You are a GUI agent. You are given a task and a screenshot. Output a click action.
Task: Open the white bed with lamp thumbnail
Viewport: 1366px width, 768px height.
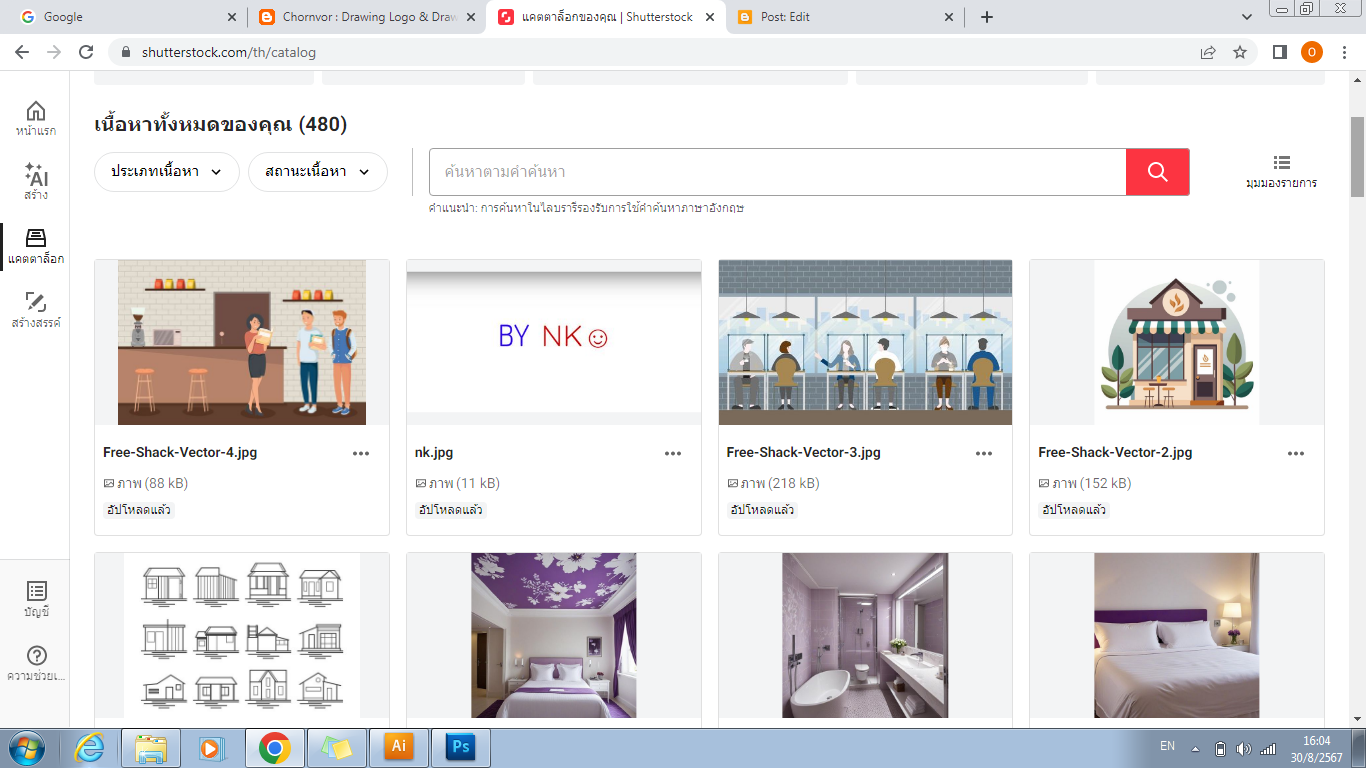click(1177, 636)
